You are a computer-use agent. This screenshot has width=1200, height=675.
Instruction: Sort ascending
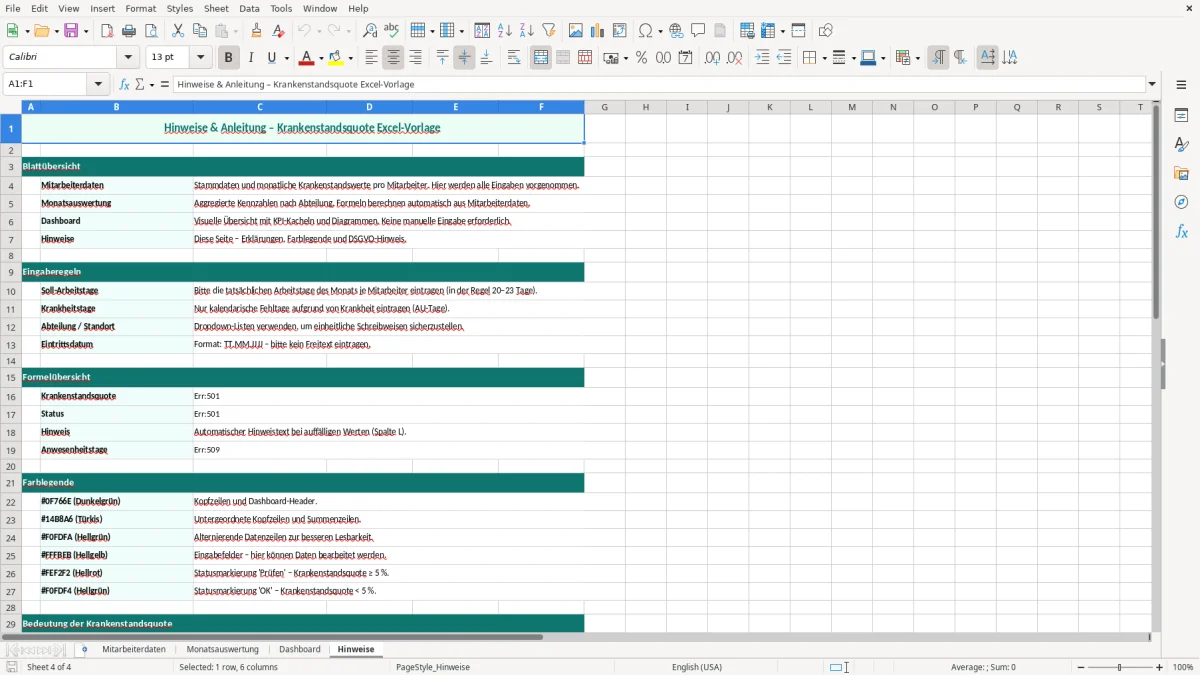505,31
